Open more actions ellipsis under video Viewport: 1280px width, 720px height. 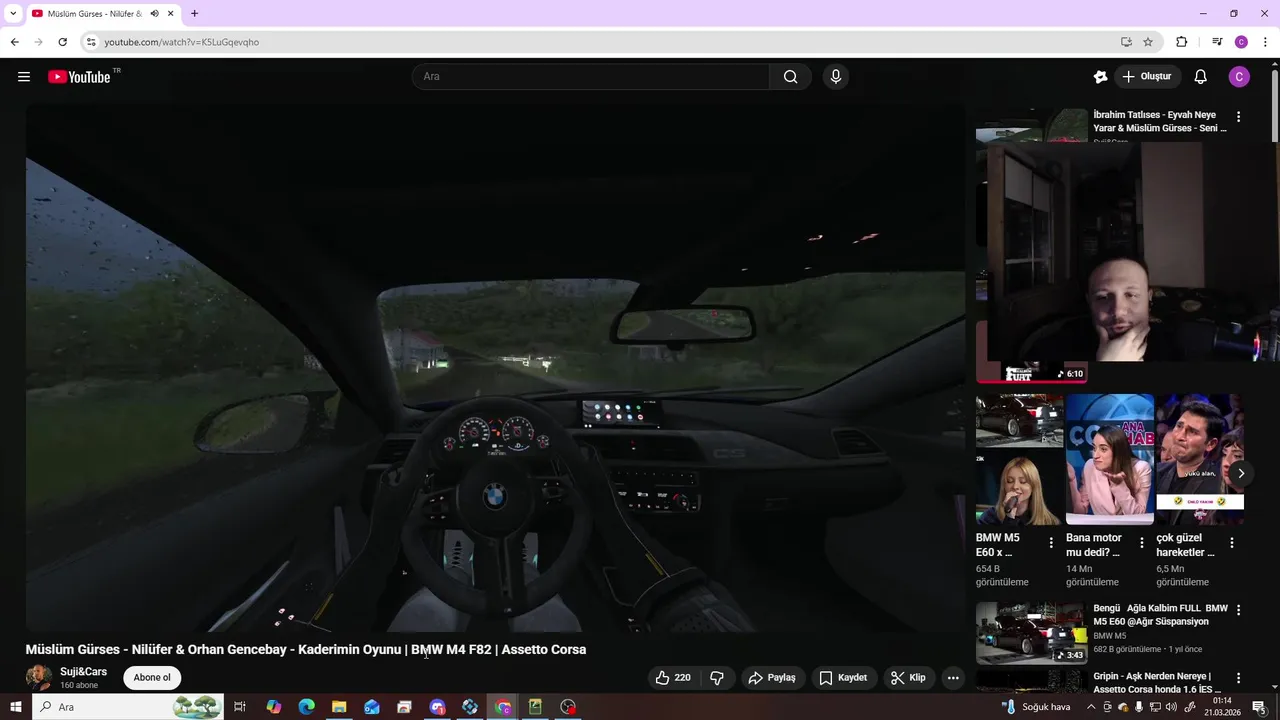tap(953, 677)
